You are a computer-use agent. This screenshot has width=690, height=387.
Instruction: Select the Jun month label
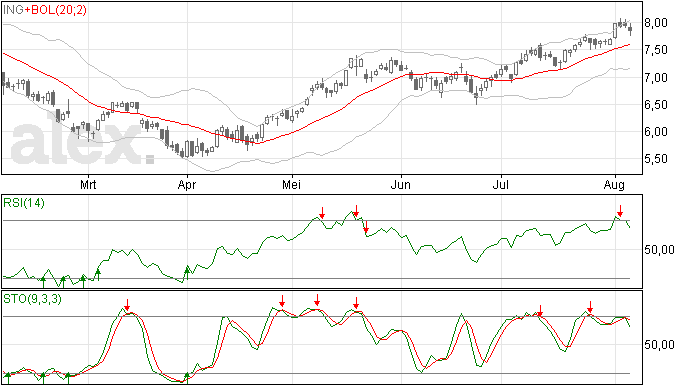(400, 184)
